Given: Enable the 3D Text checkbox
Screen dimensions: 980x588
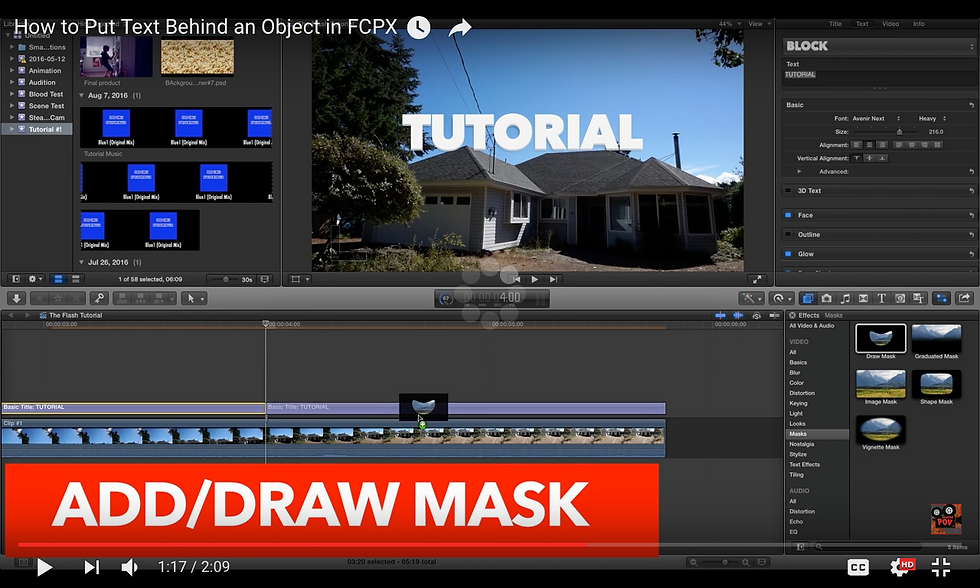Looking at the screenshot, I should coord(788,191).
